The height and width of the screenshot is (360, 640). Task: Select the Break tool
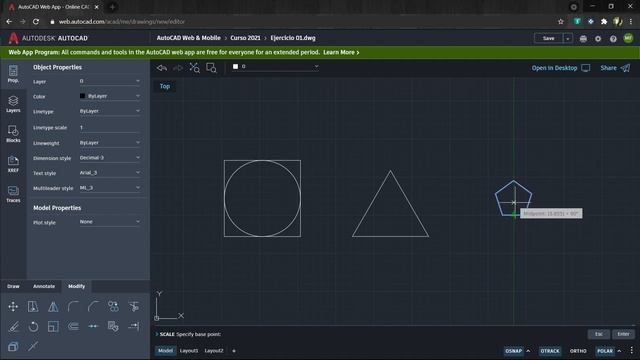(93, 327)
